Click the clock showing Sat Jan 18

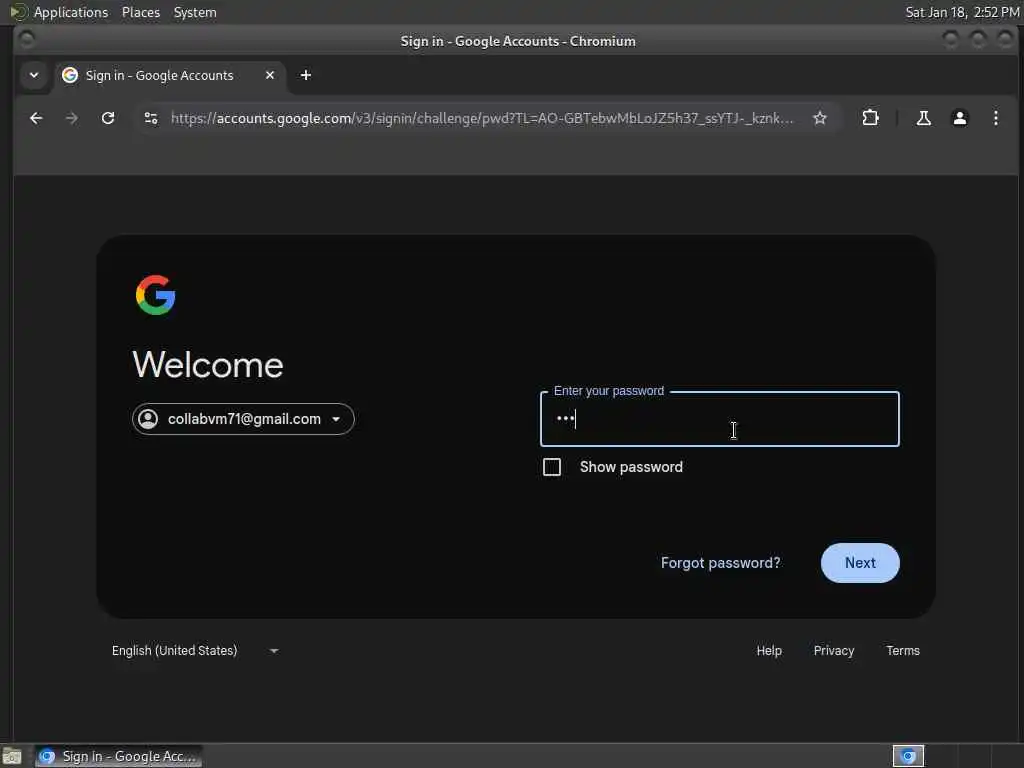pos(962,12)
